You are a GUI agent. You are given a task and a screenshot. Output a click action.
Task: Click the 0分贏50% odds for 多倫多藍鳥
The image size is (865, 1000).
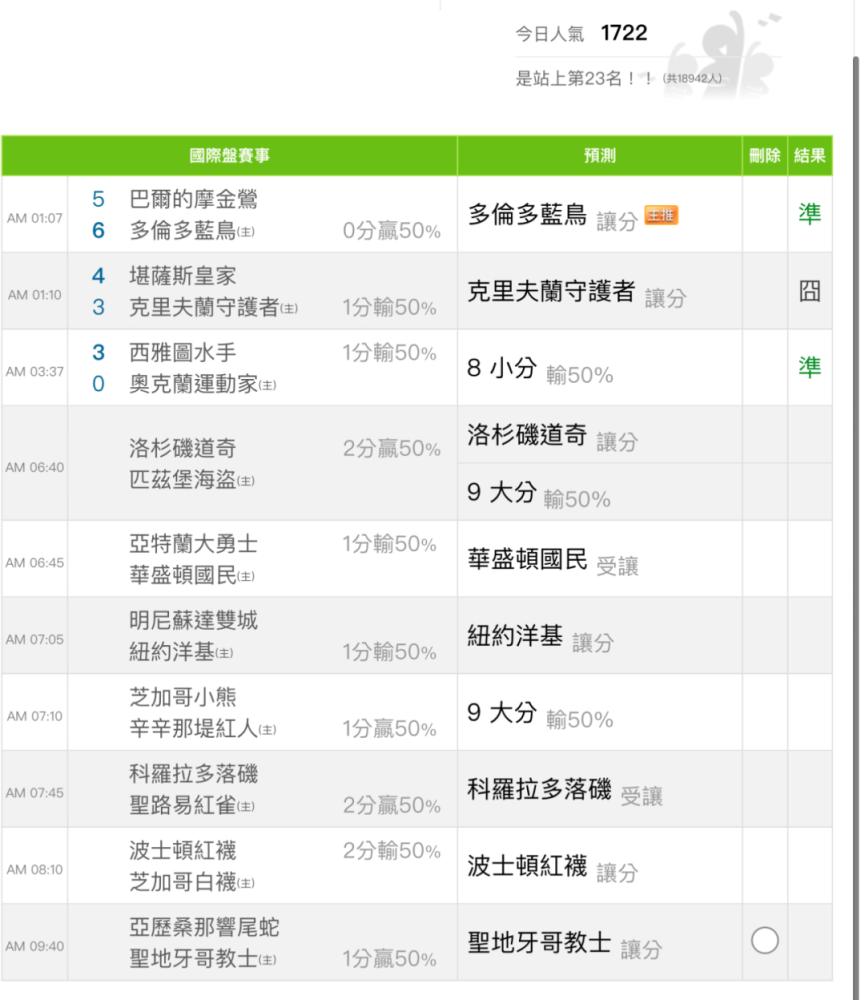(392, 231)
